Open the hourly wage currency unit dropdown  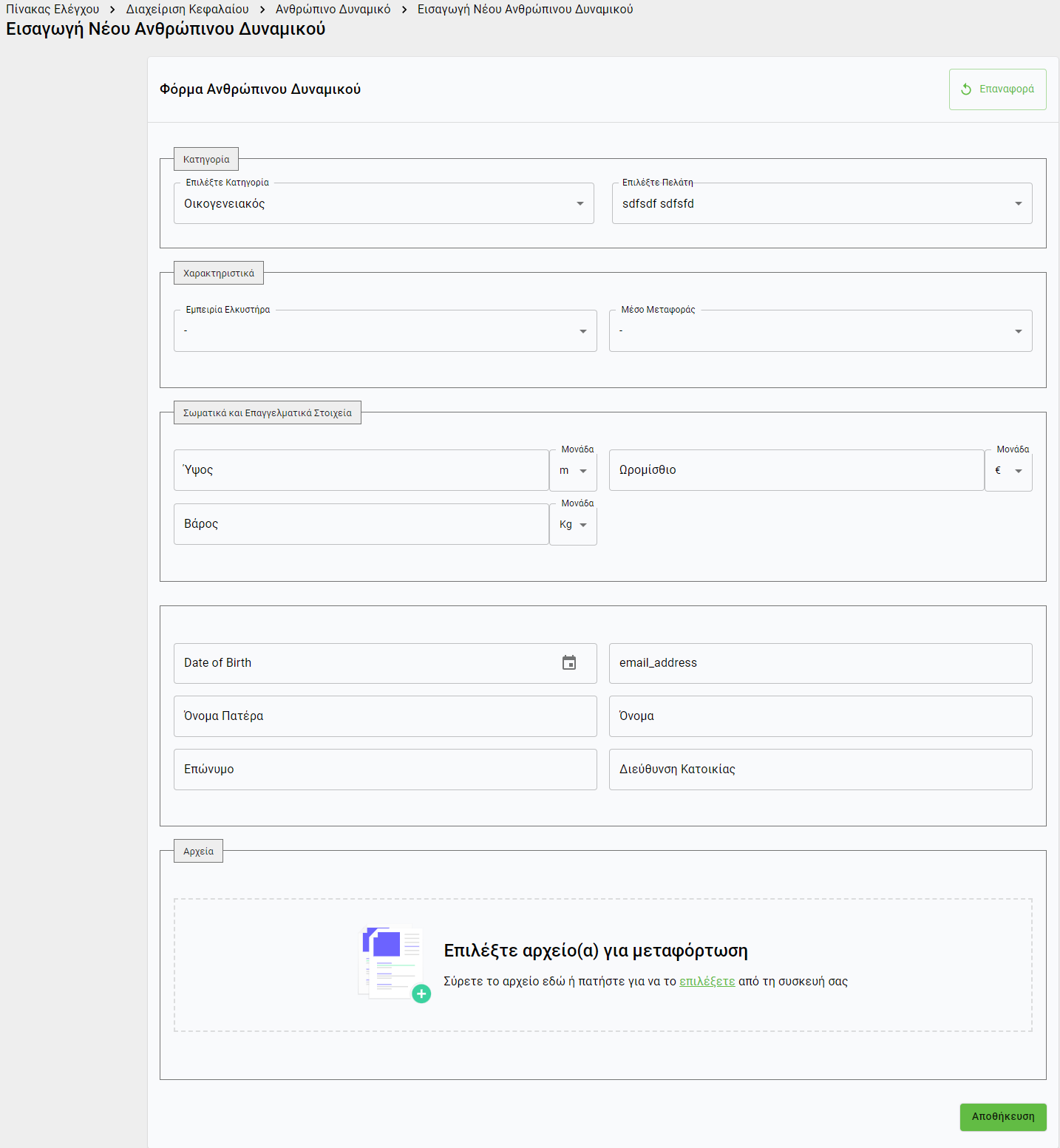1008,471
